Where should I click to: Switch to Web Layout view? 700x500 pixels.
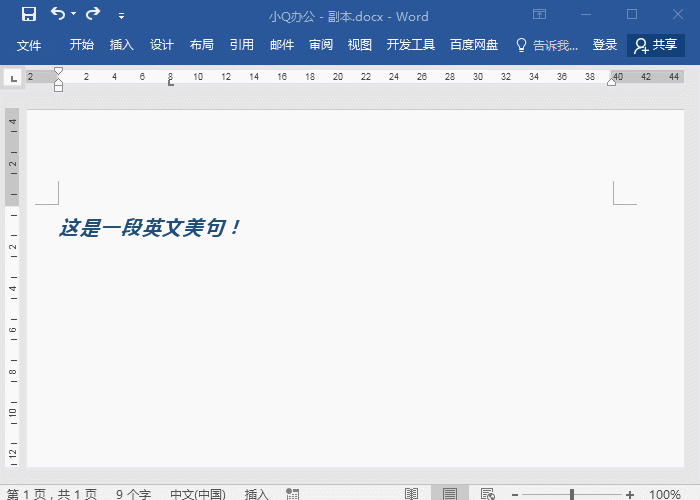pos(488,494)
